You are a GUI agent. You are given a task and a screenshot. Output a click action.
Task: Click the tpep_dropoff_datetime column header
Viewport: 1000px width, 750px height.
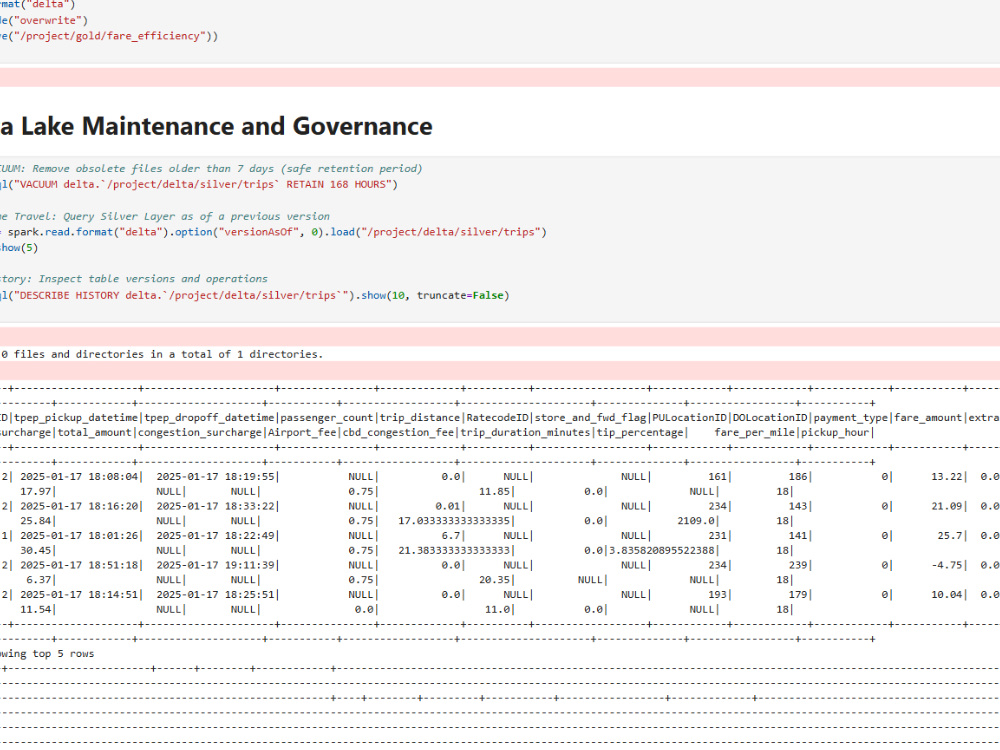pos(210,418)
